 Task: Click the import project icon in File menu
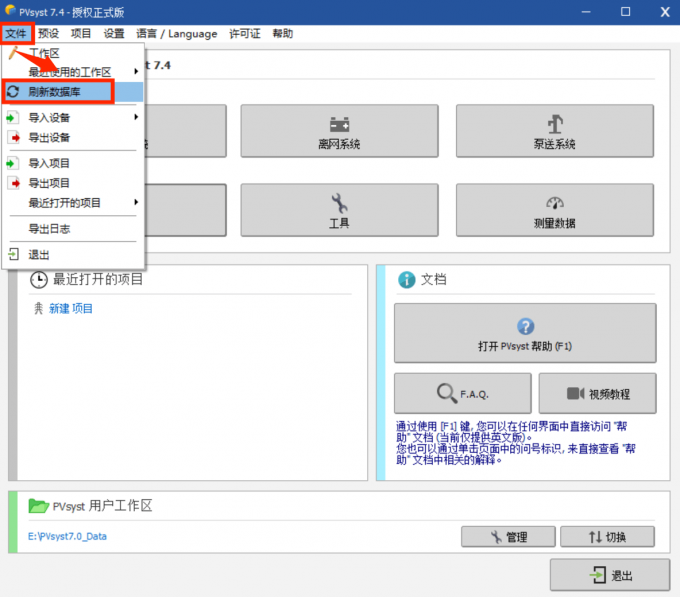(x=13, y=163)
